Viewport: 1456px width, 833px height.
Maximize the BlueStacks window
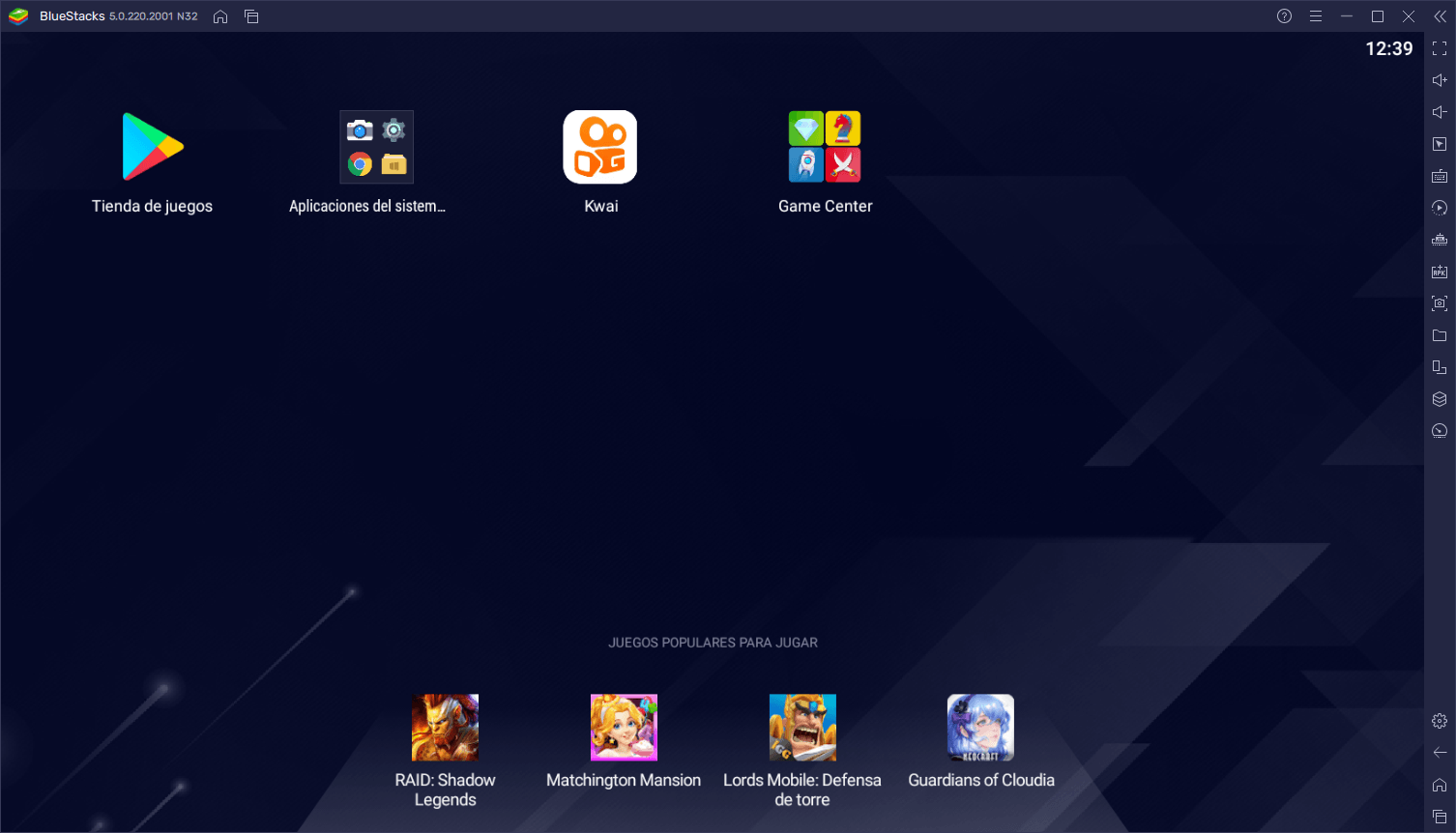(1378, 16)
